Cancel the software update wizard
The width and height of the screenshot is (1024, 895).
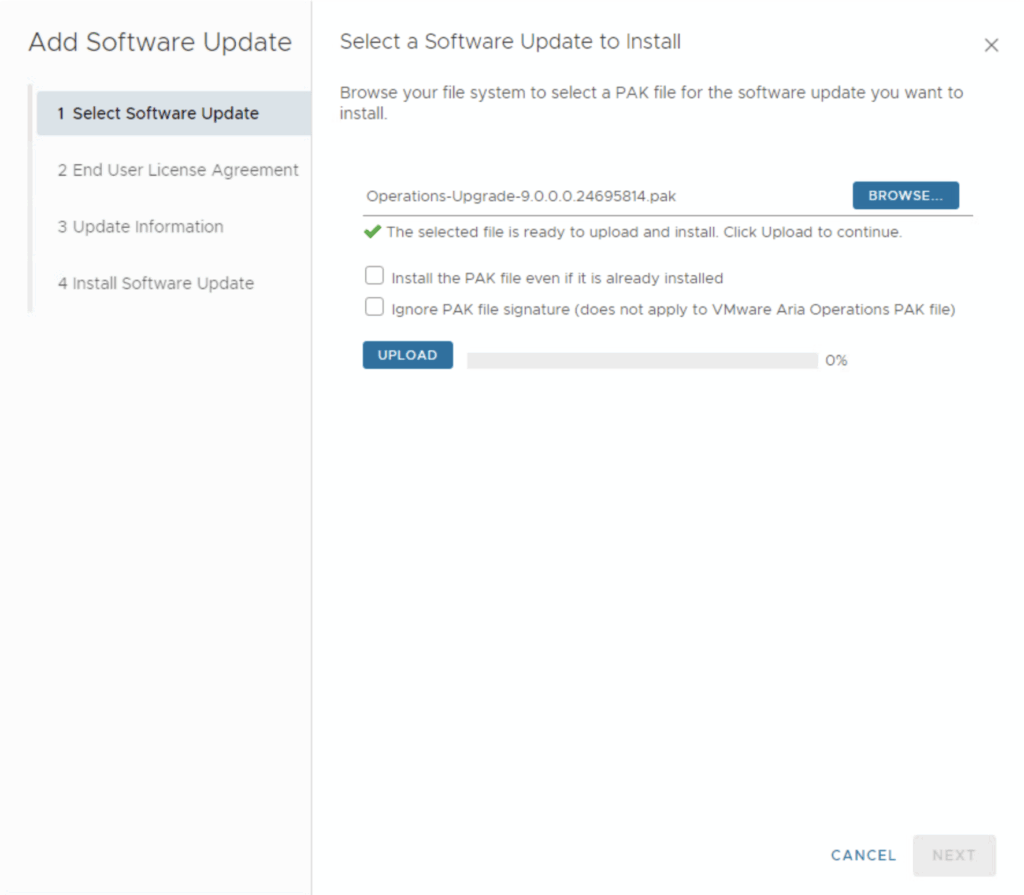863,855
